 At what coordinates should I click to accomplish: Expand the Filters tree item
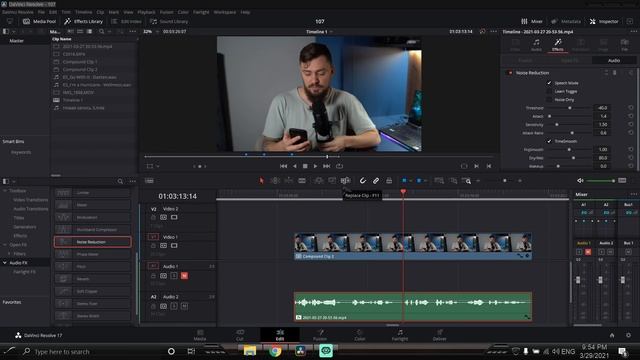click(9, 253)
